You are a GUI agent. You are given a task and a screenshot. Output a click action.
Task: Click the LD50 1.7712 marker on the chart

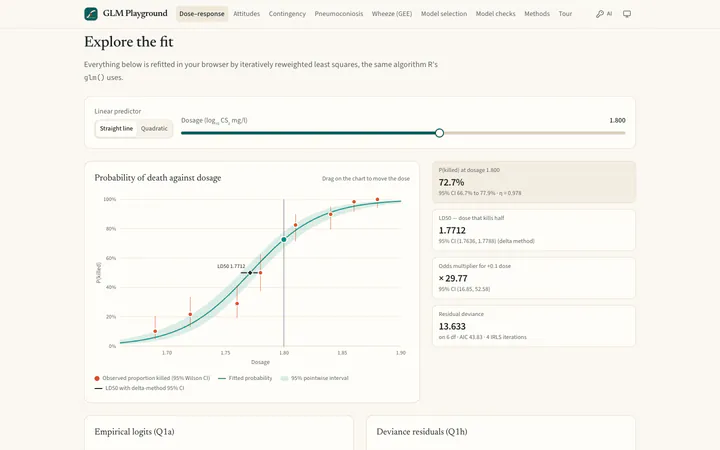(250, 273)
